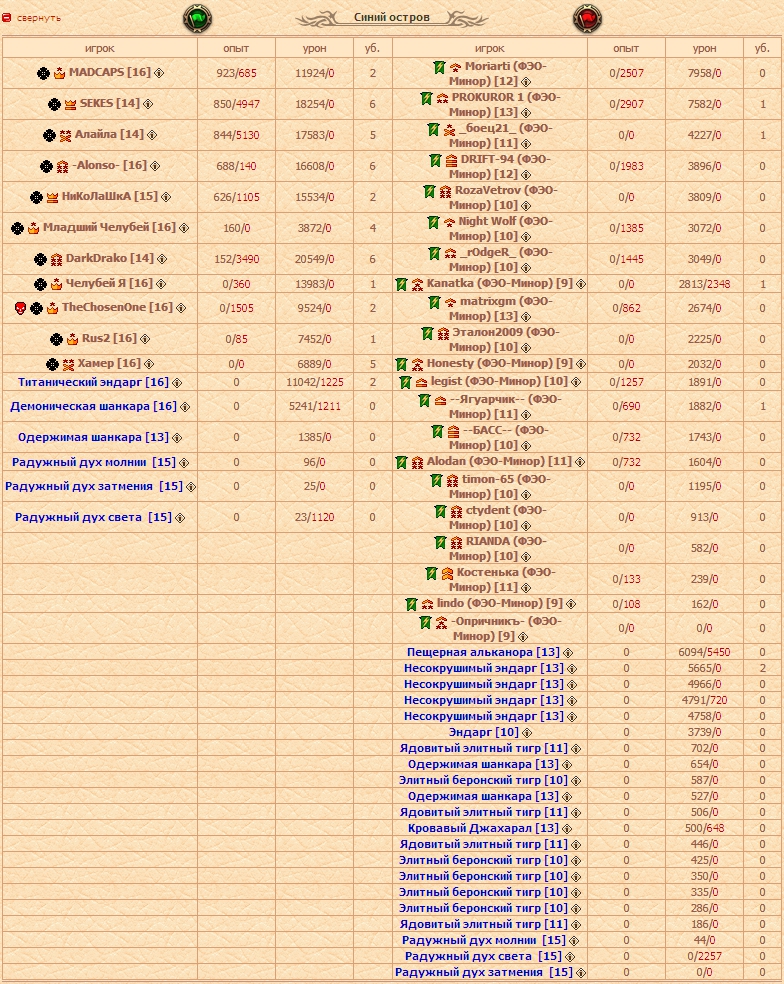Image resolution: width=784 pixels, height=984 pixels.
Task: Open info icon beside Титанический эндарг [16]
Action: tap(177, 383)
